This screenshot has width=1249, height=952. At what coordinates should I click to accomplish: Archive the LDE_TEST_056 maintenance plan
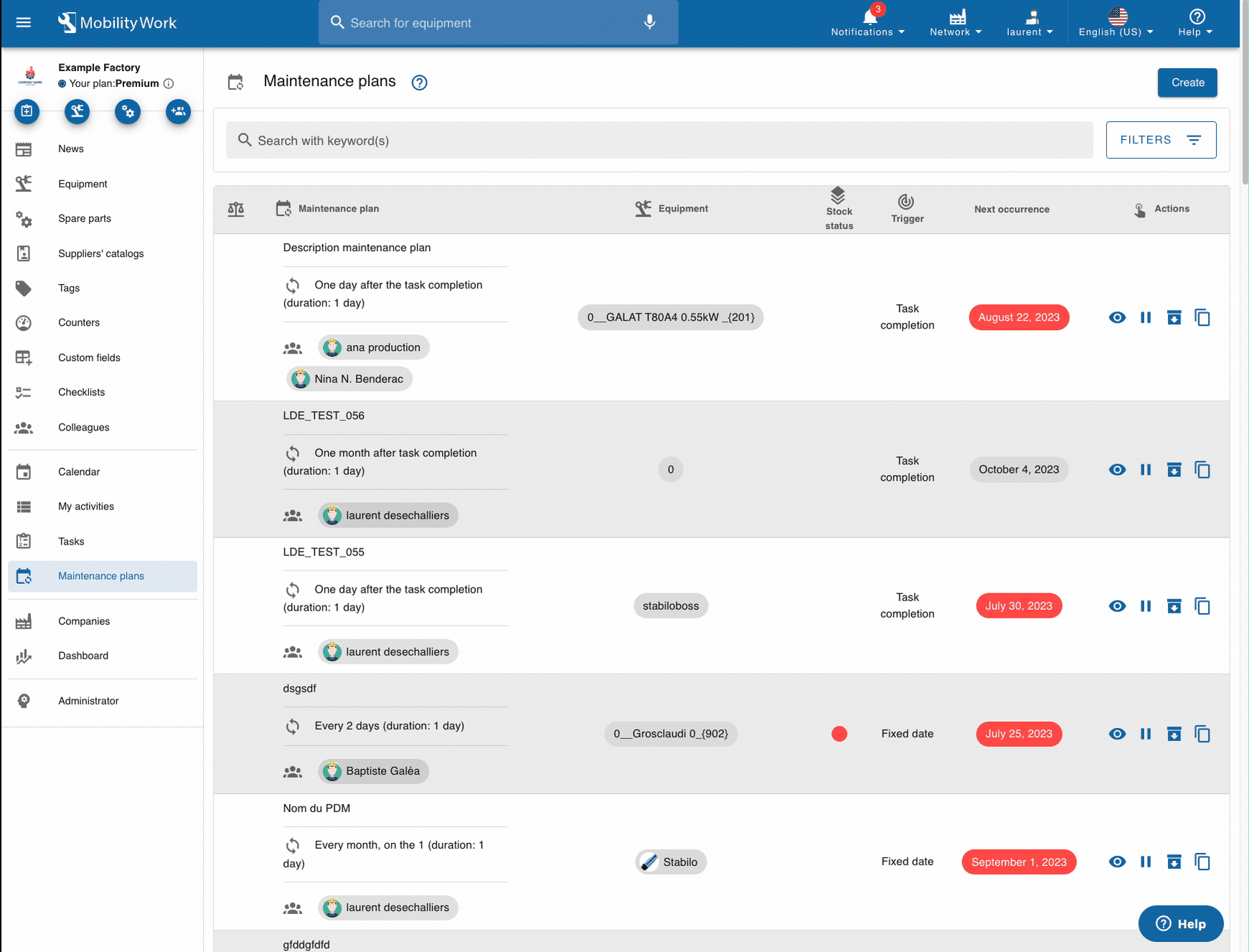1174,470
